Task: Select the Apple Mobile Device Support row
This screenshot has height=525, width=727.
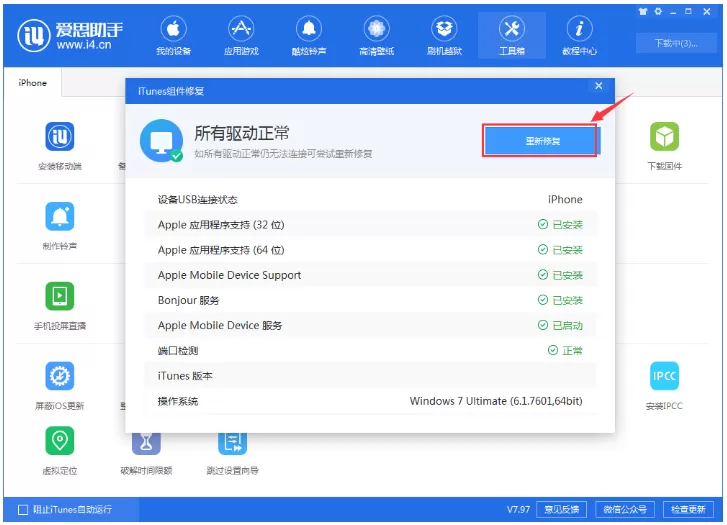Action: [x=370, y=275]
